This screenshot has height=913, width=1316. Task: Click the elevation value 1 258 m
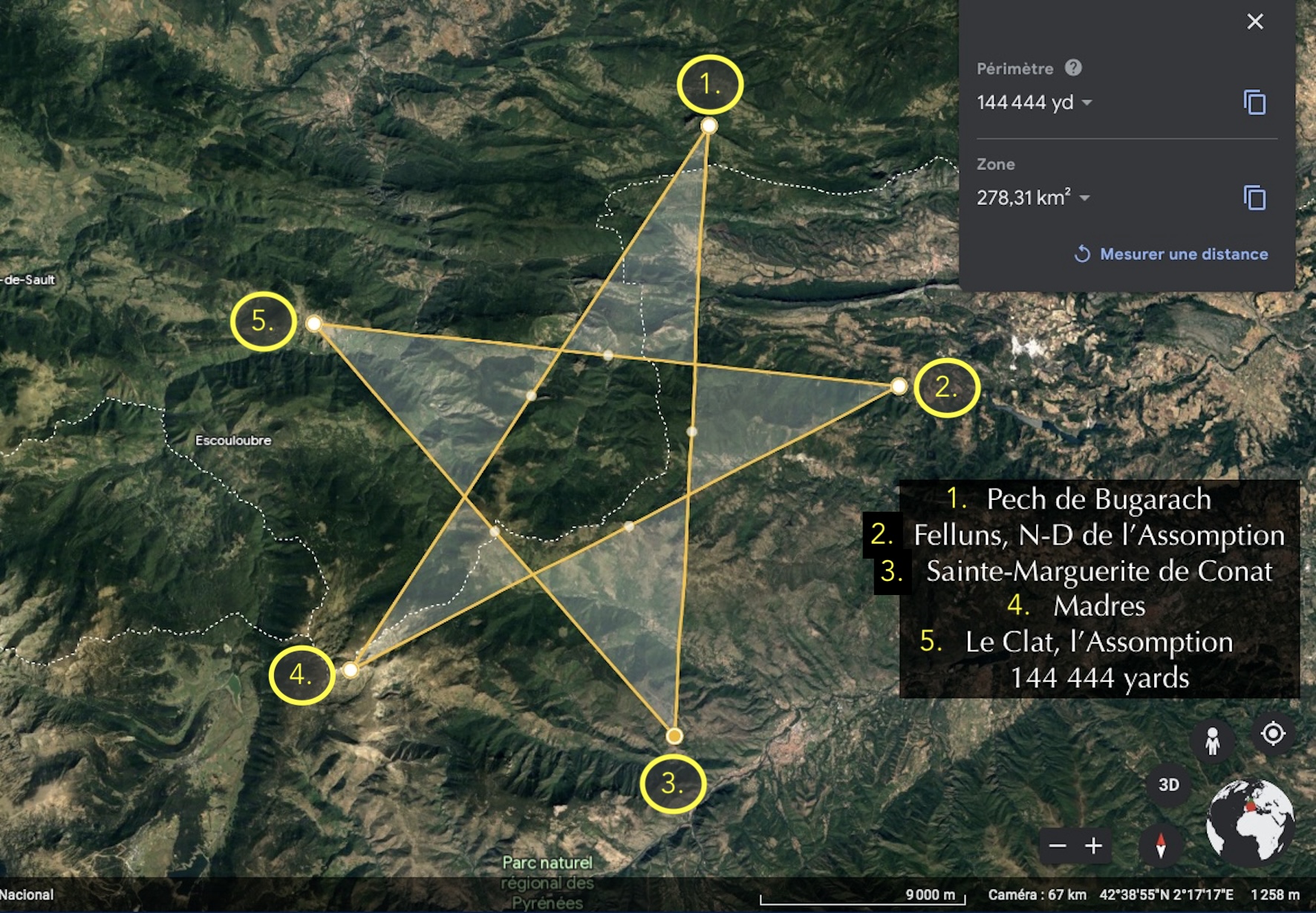(1275, 895)
